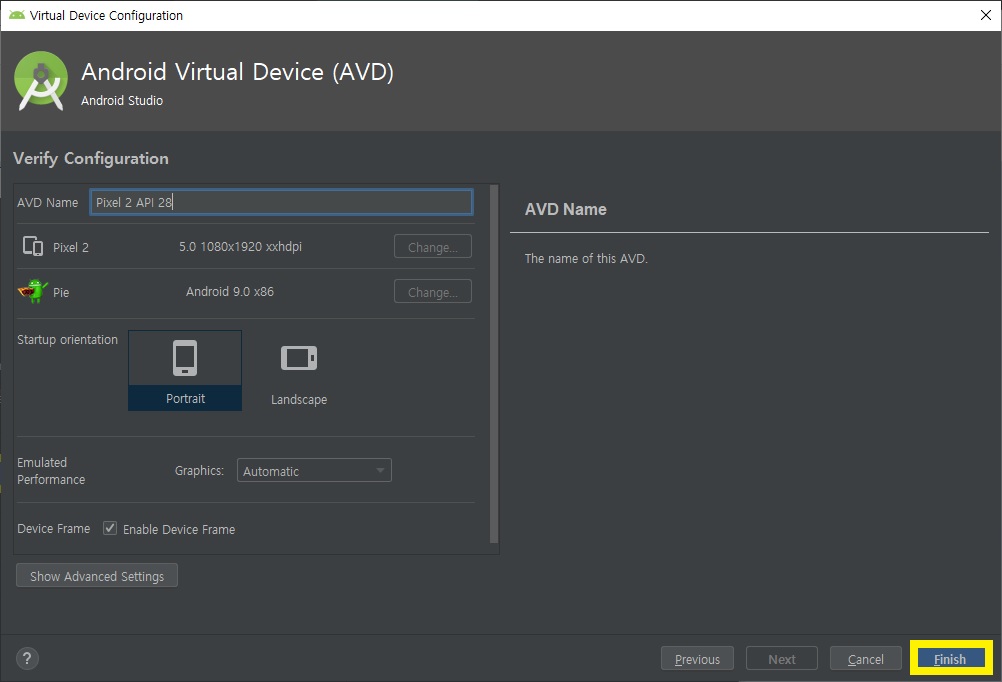Click 'The name of this AVD.' description
1002x682 pixels.
point(586,258)
